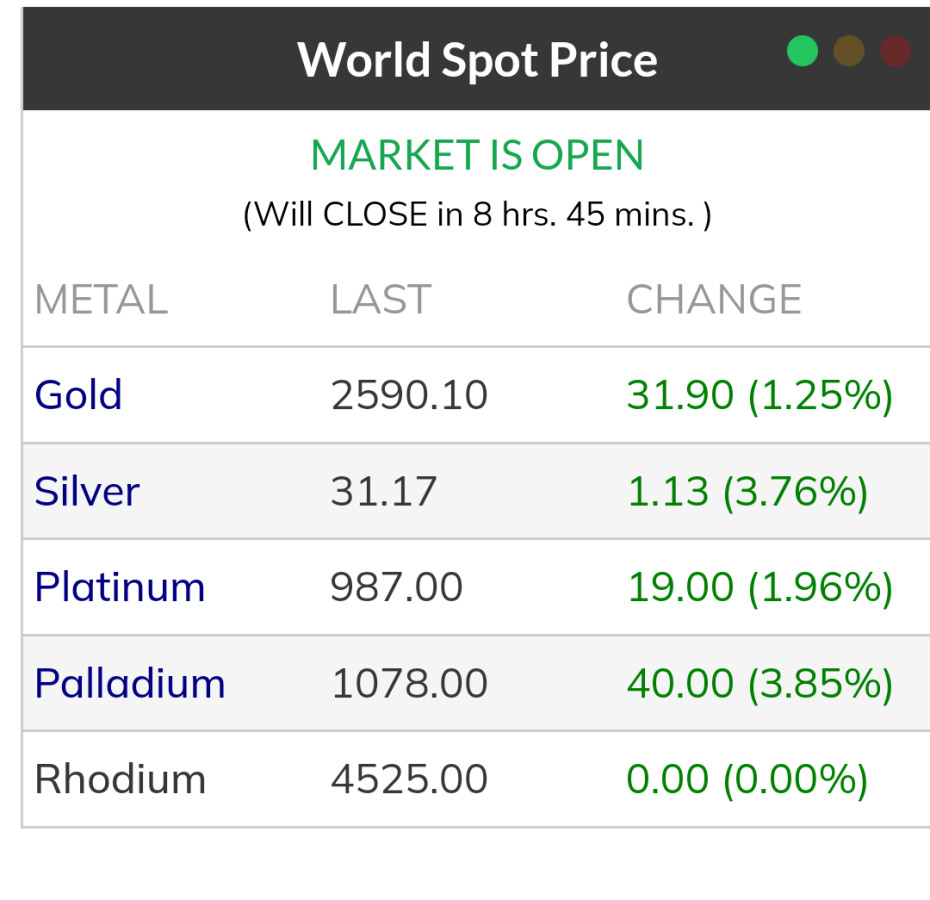This screenshot has height=900, width=930.
Task: Click the green status dot
Action: click(x=802, y=51)
